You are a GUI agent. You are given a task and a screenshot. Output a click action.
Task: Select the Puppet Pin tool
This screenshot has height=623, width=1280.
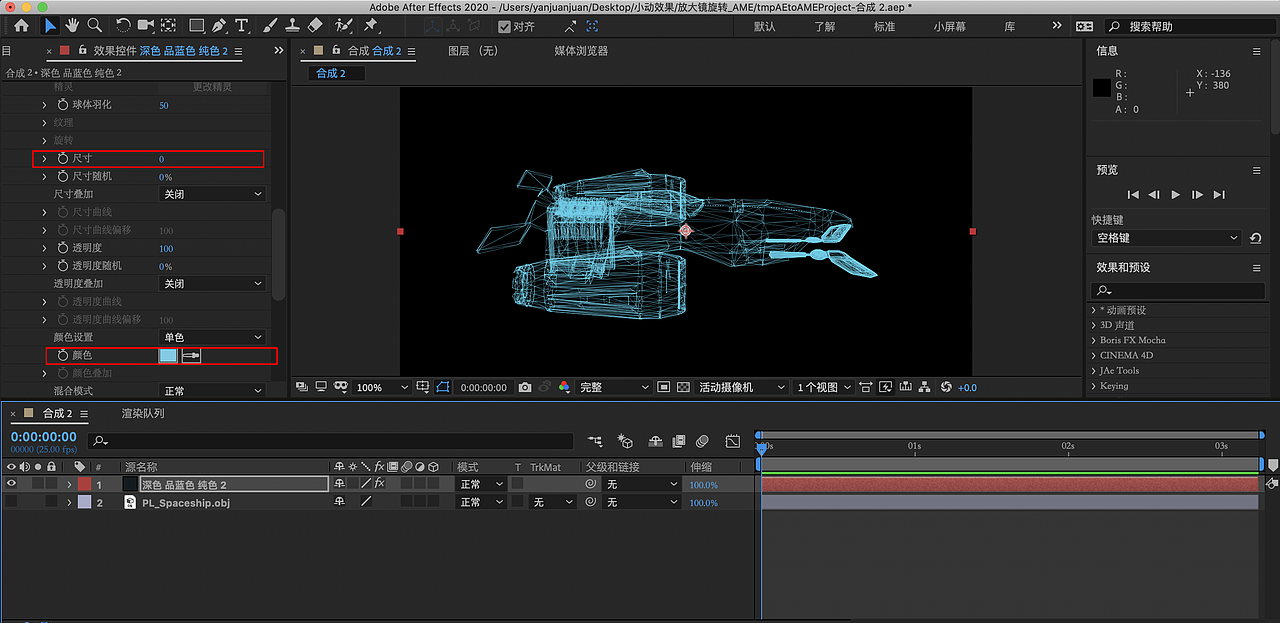pos(371,26)
